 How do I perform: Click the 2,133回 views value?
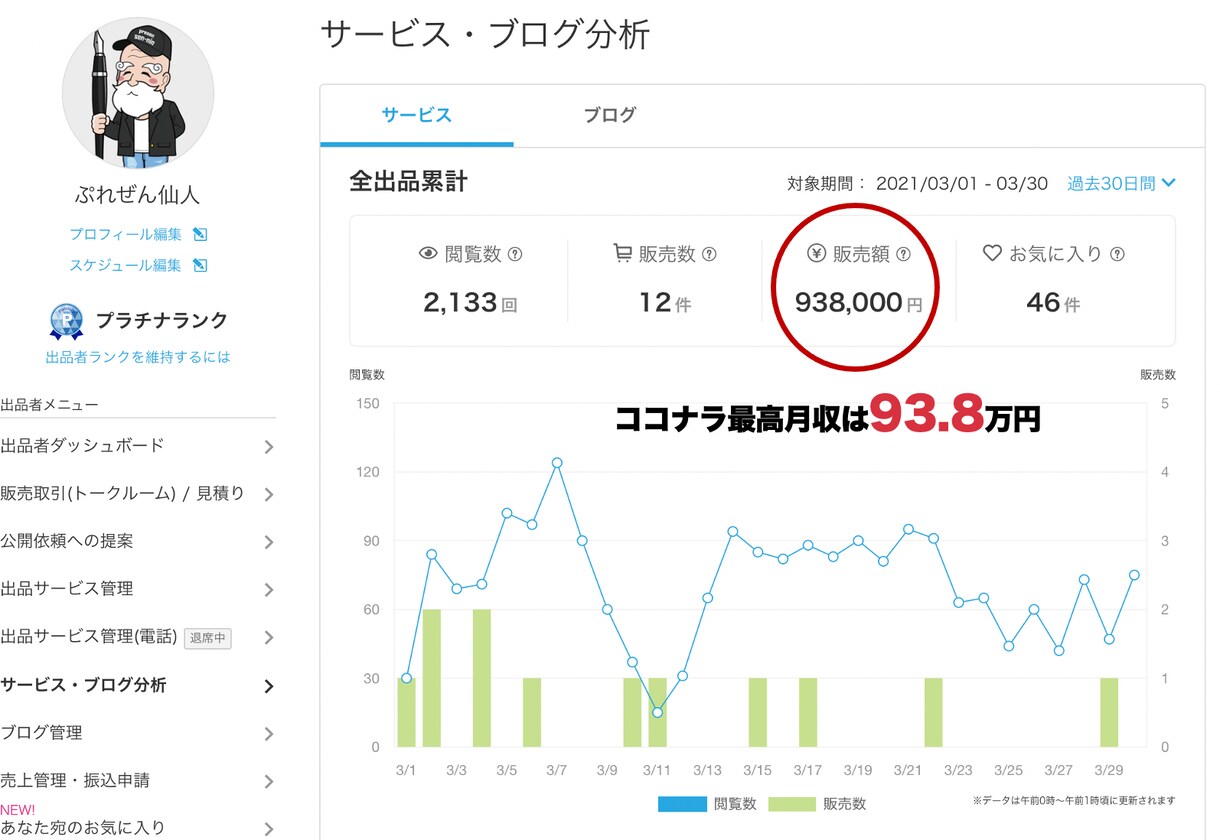point(470,302)
